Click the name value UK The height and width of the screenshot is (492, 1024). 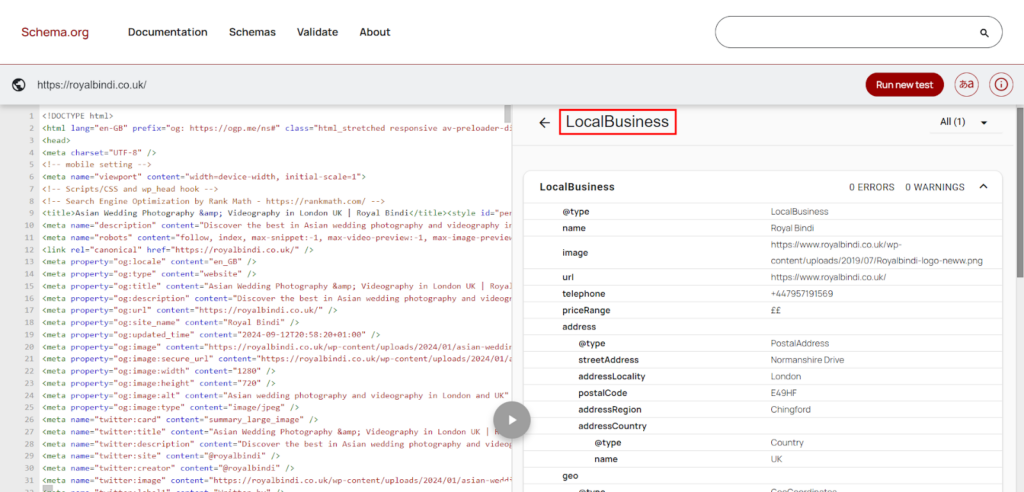click(776, 459)
